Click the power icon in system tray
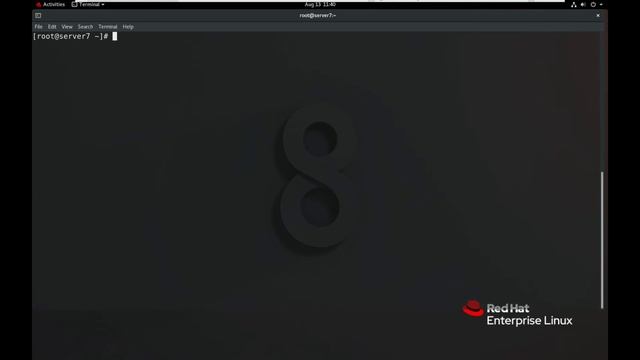The height and width of the screenshot is (360, 640). click(593, 4)
